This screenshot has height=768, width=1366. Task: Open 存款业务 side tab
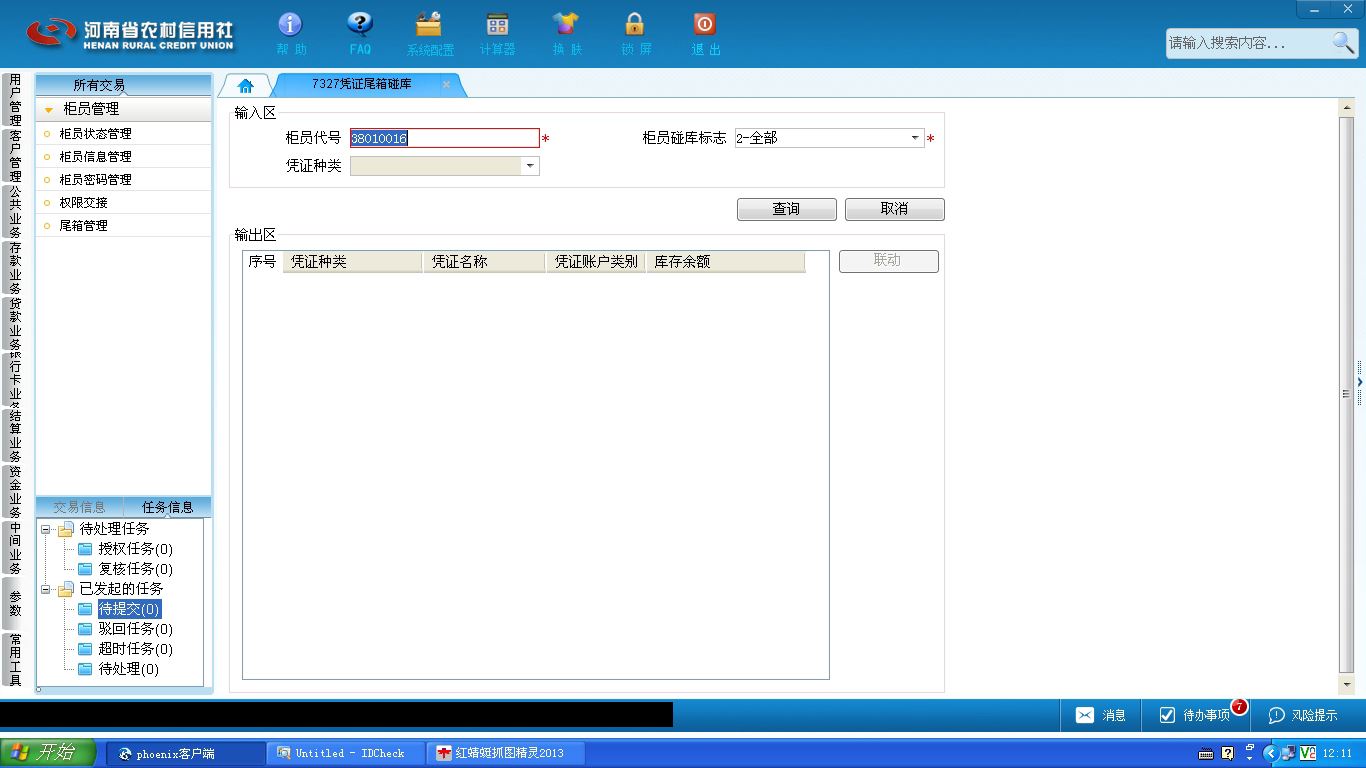(14, 267)
